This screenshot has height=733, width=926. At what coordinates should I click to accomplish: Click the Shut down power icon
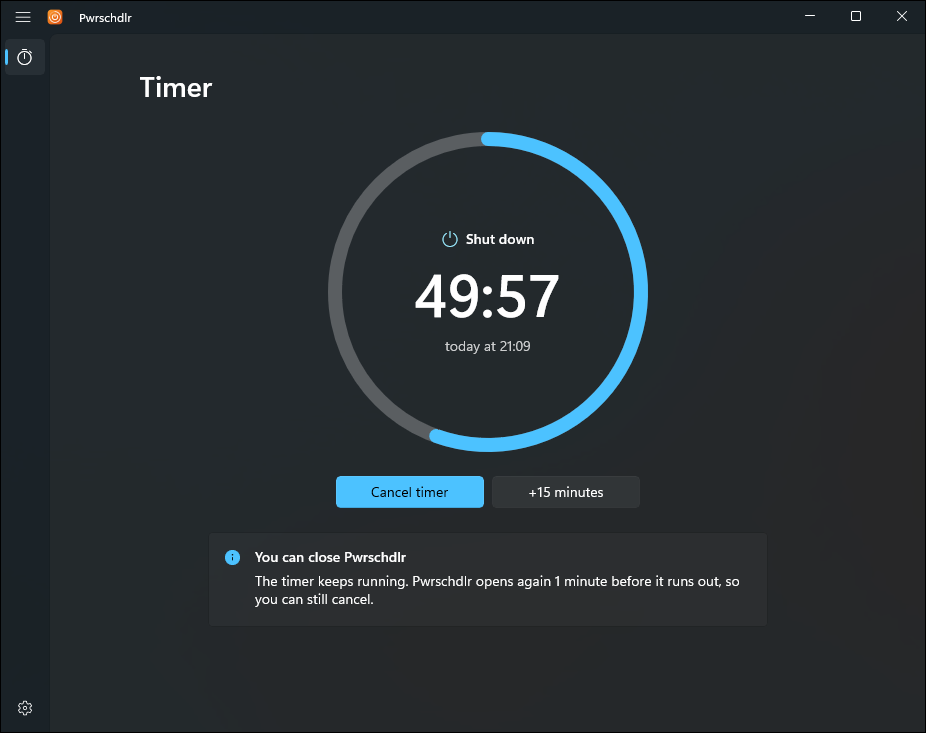[450, 239]
